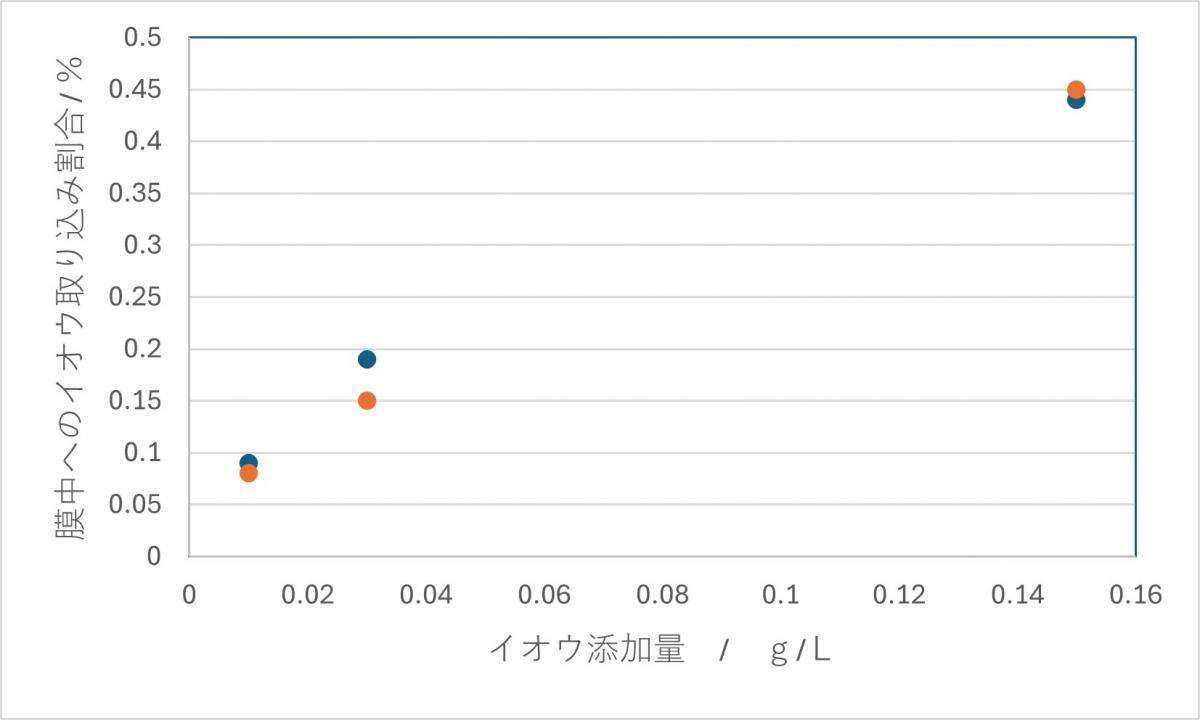Click the 0.12 horizontal axis tick label
The image size is (1200, 720).
[899, 595]
